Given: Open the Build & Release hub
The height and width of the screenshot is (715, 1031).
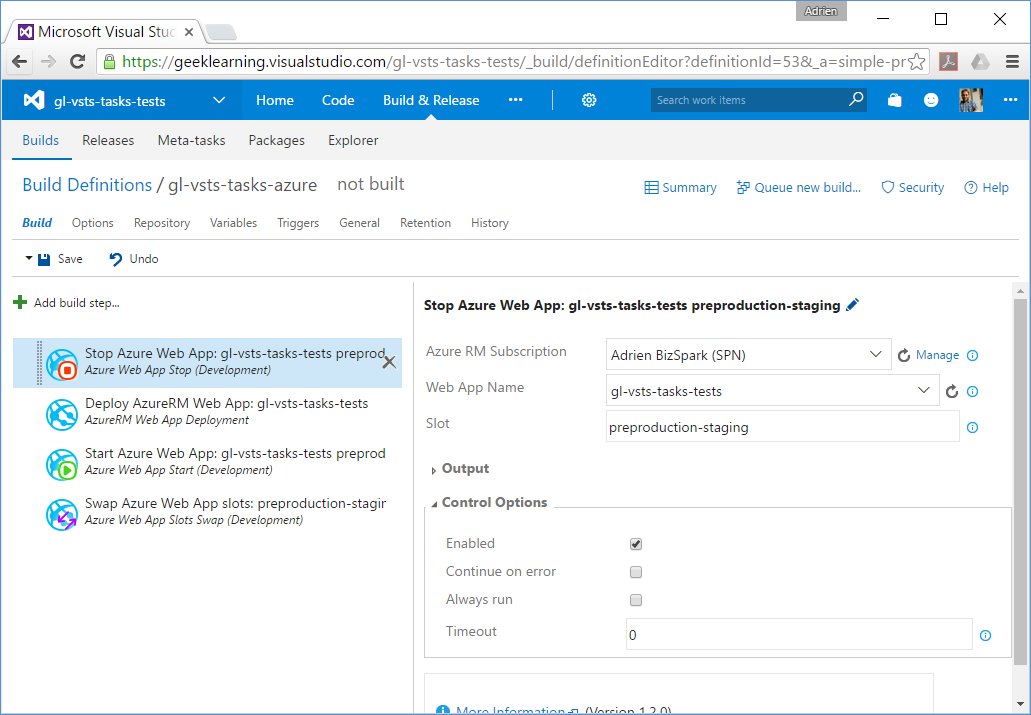Looking at the screenshot, I should tap(431, 100).
